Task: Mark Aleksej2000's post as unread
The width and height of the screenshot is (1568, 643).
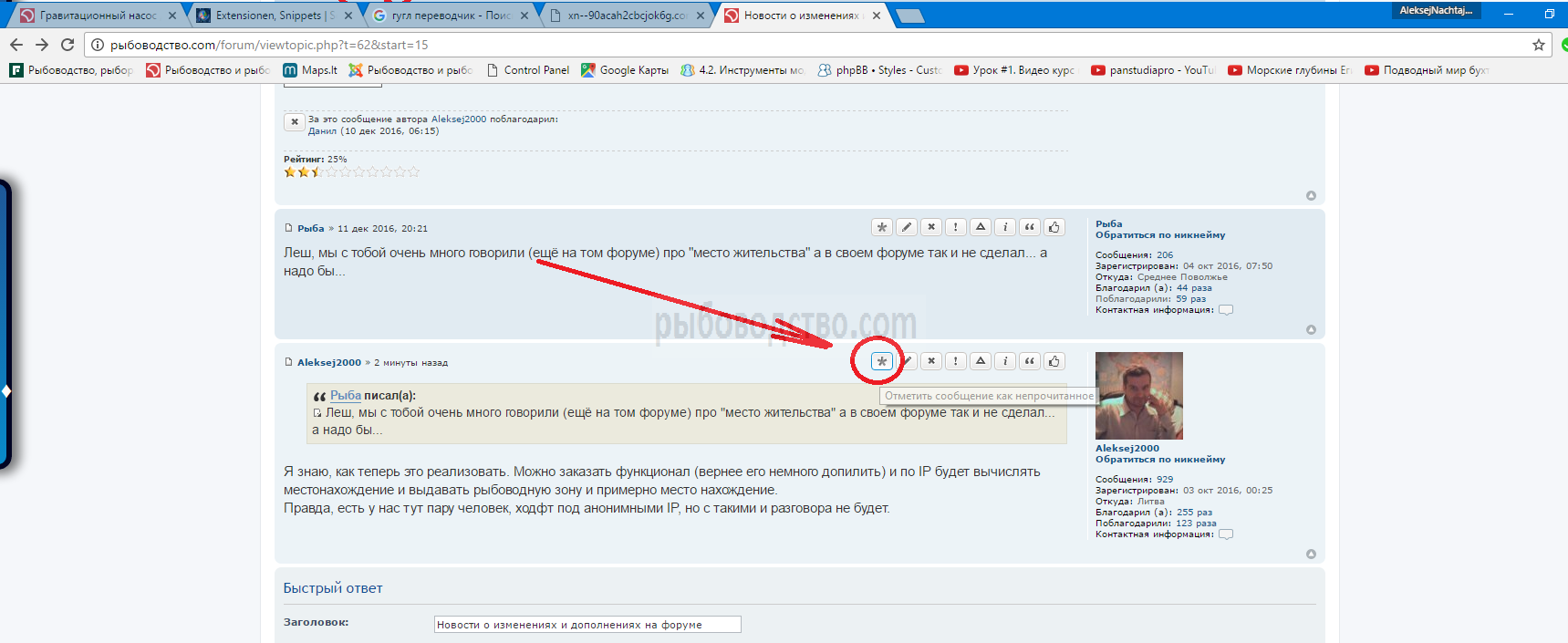Action: pyautogui.click(x=881, y=361)
